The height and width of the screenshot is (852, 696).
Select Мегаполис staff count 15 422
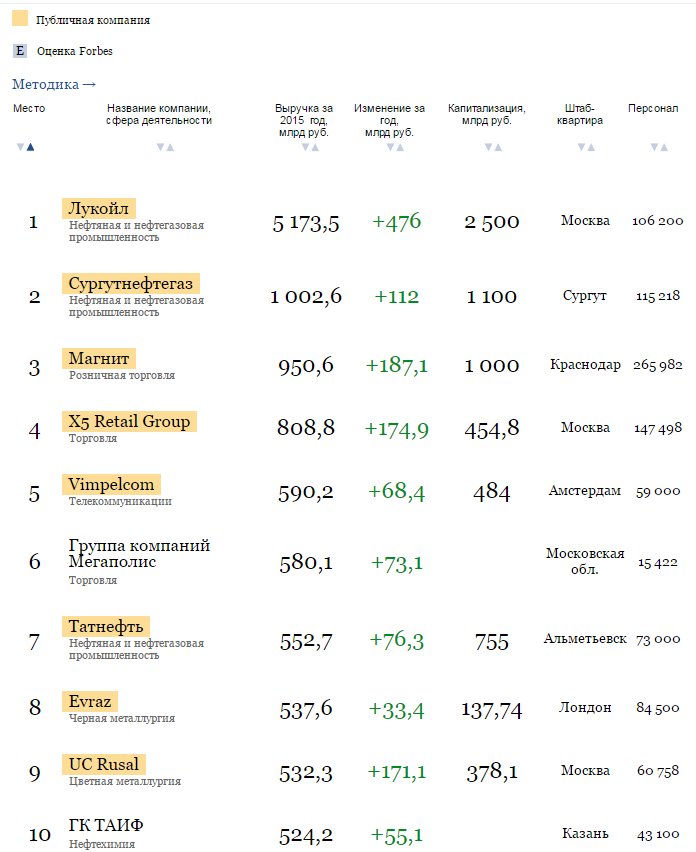click(658, 563)
